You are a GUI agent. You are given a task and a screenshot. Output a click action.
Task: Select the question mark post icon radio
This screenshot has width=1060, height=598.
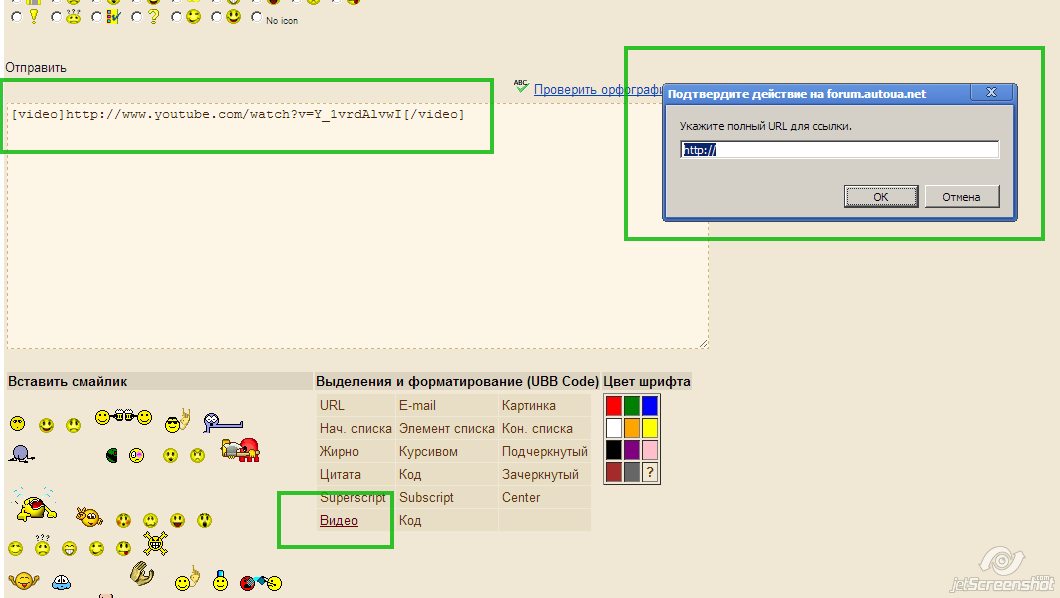136,17
